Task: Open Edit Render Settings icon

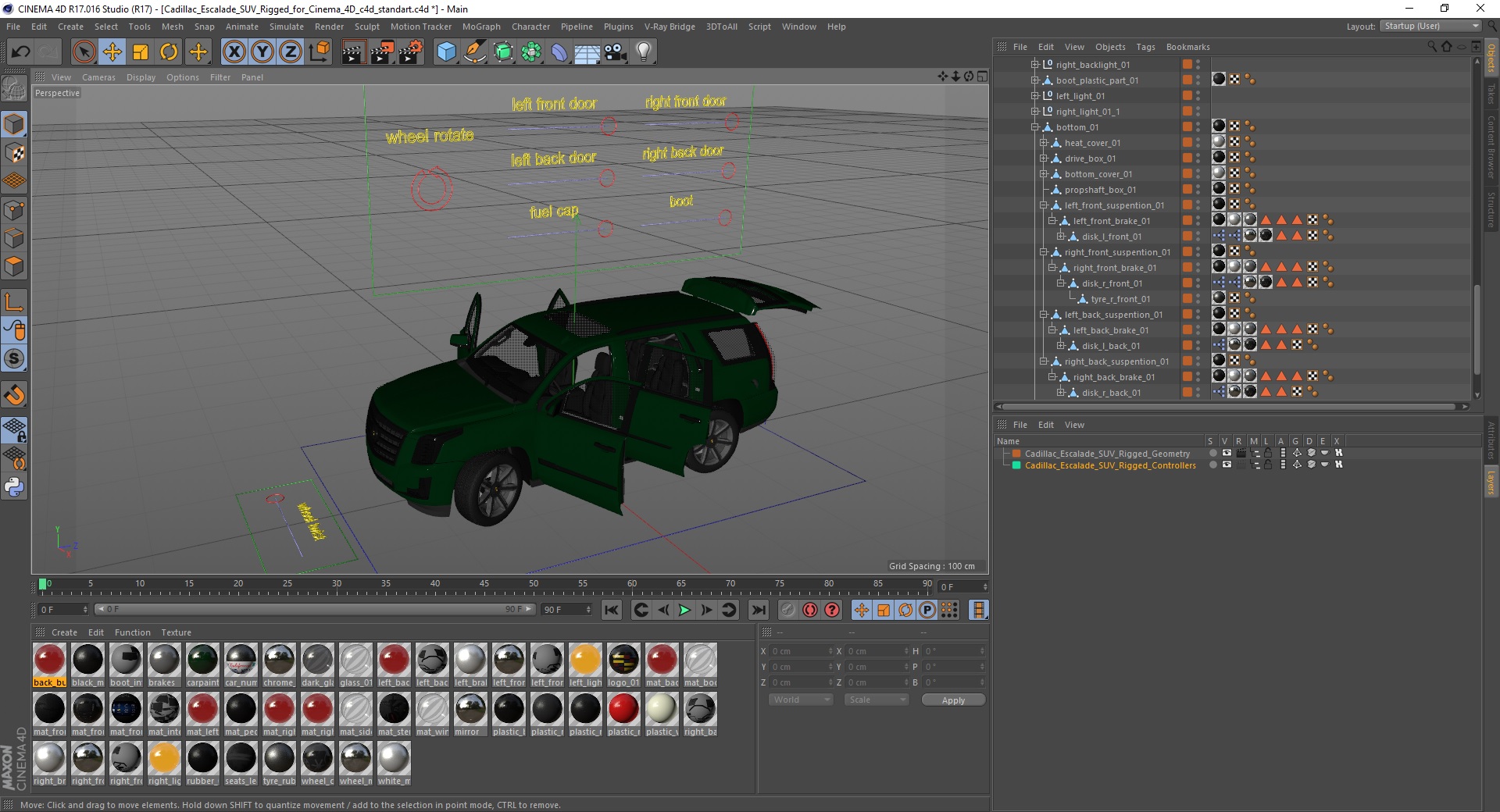Action: click(411, 52)
